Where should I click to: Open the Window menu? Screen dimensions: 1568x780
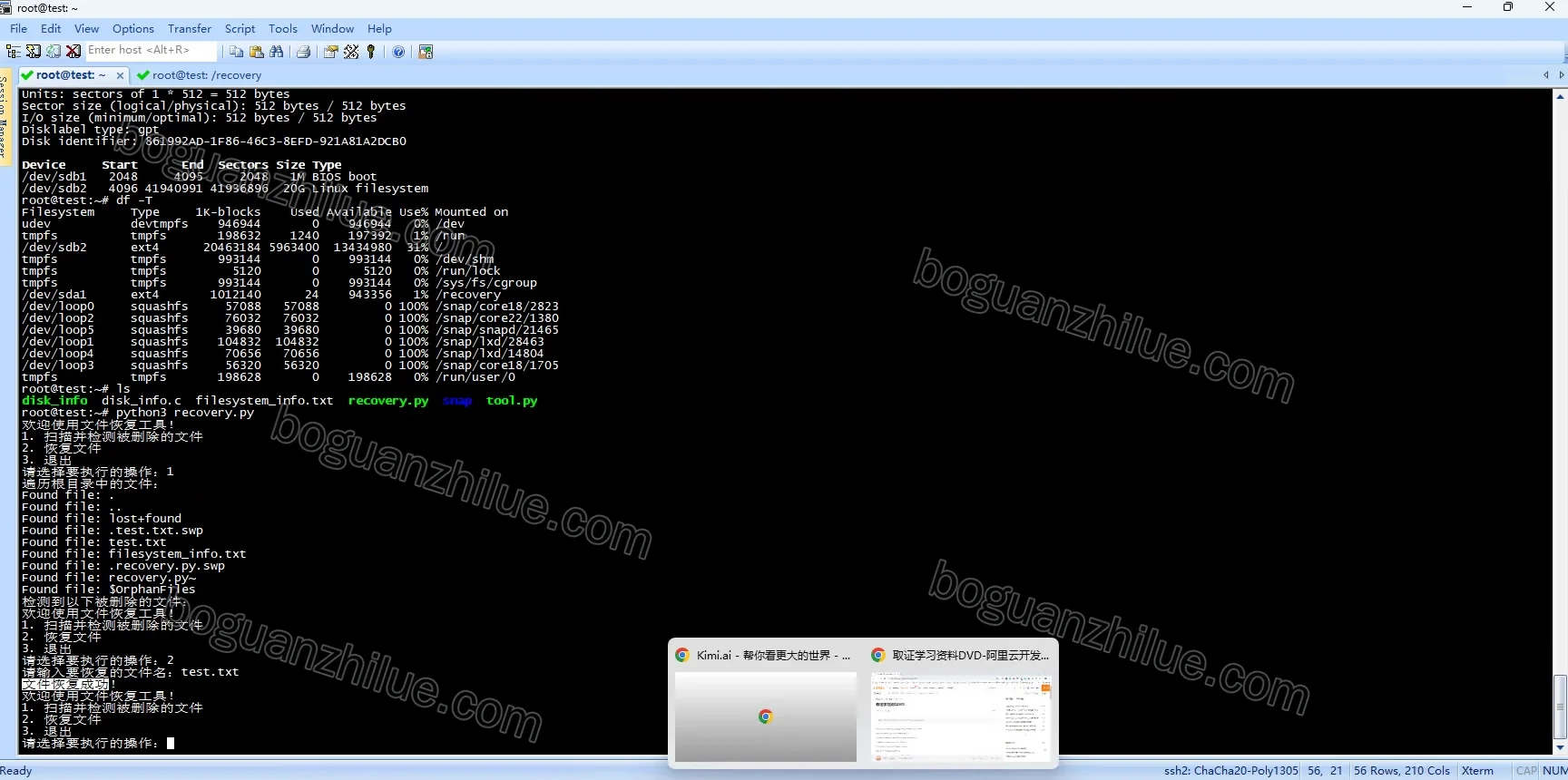332,29
